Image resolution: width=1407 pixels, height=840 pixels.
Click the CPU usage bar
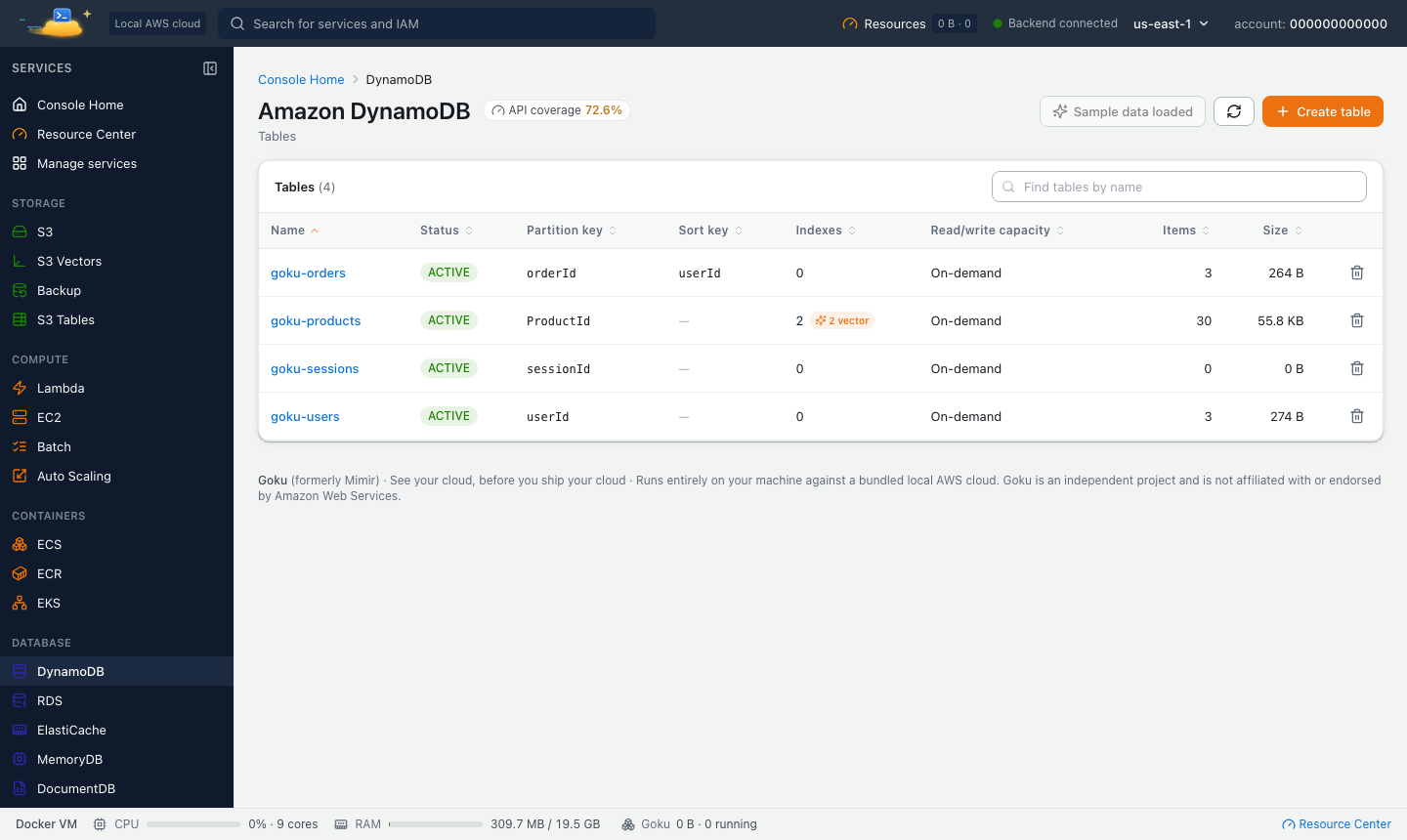coord(193,824)
